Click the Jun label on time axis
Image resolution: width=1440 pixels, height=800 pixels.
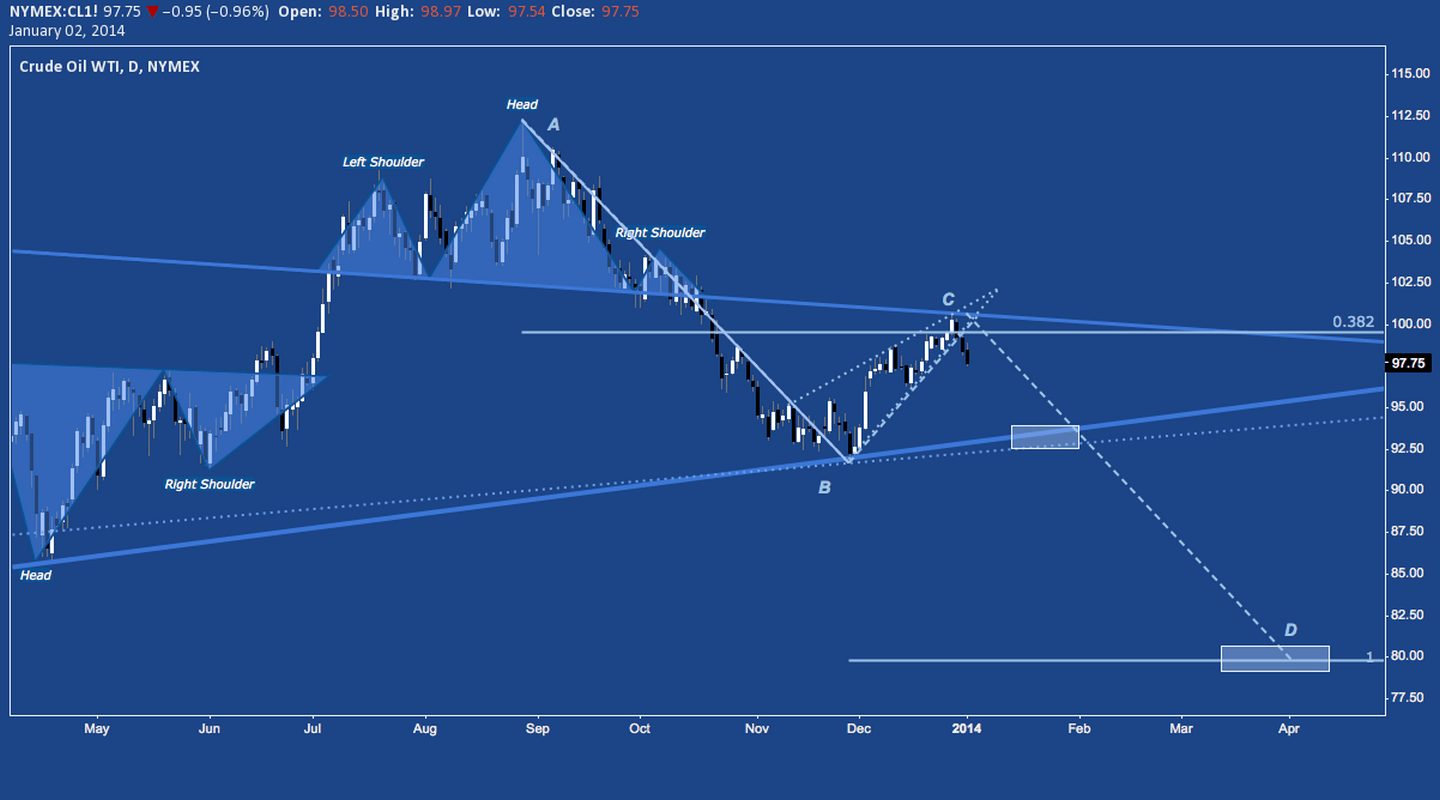209,729
